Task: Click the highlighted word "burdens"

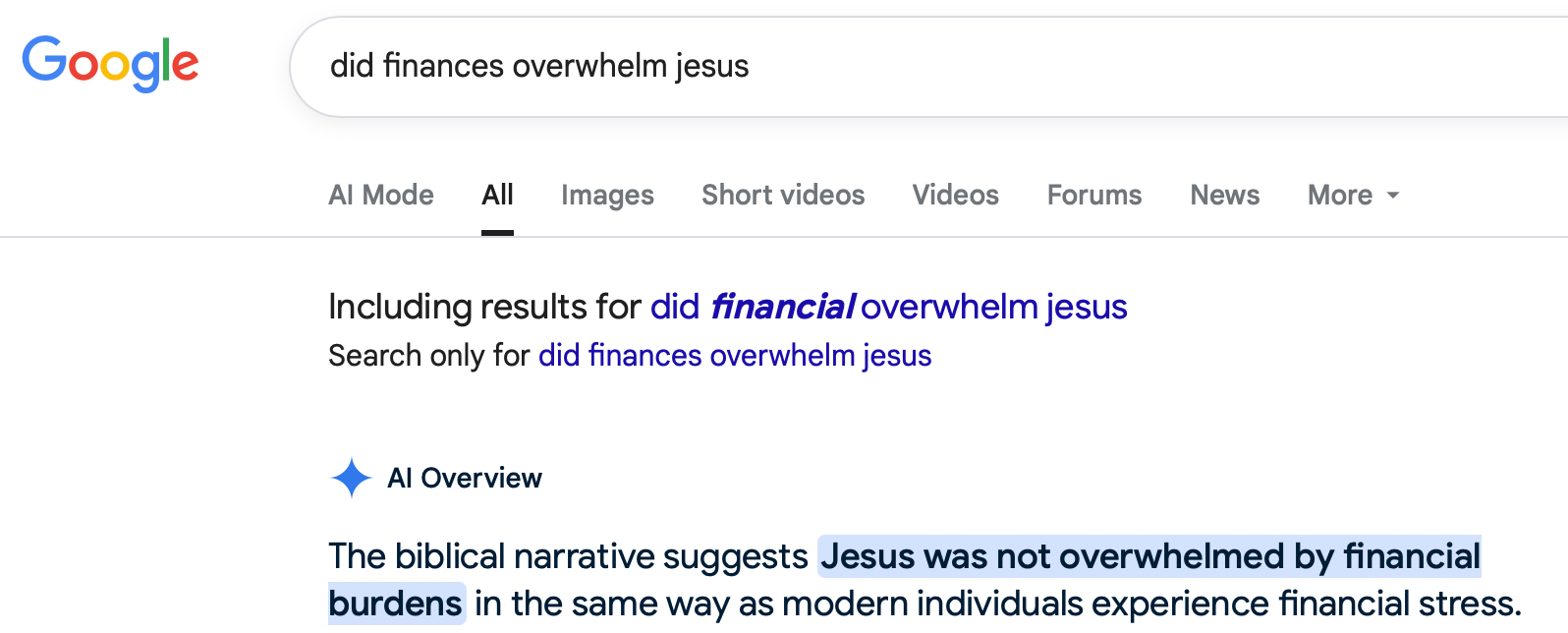Action: click(x=396, y=604)
